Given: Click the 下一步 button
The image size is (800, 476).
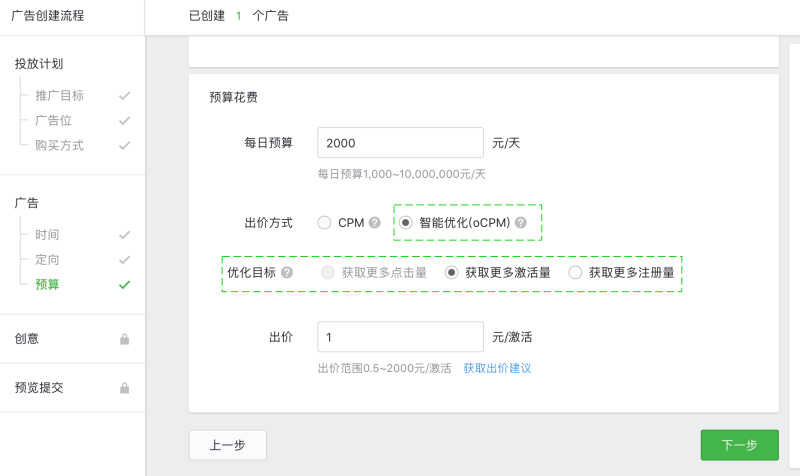Looking at the screenshot, I should 739,445.
